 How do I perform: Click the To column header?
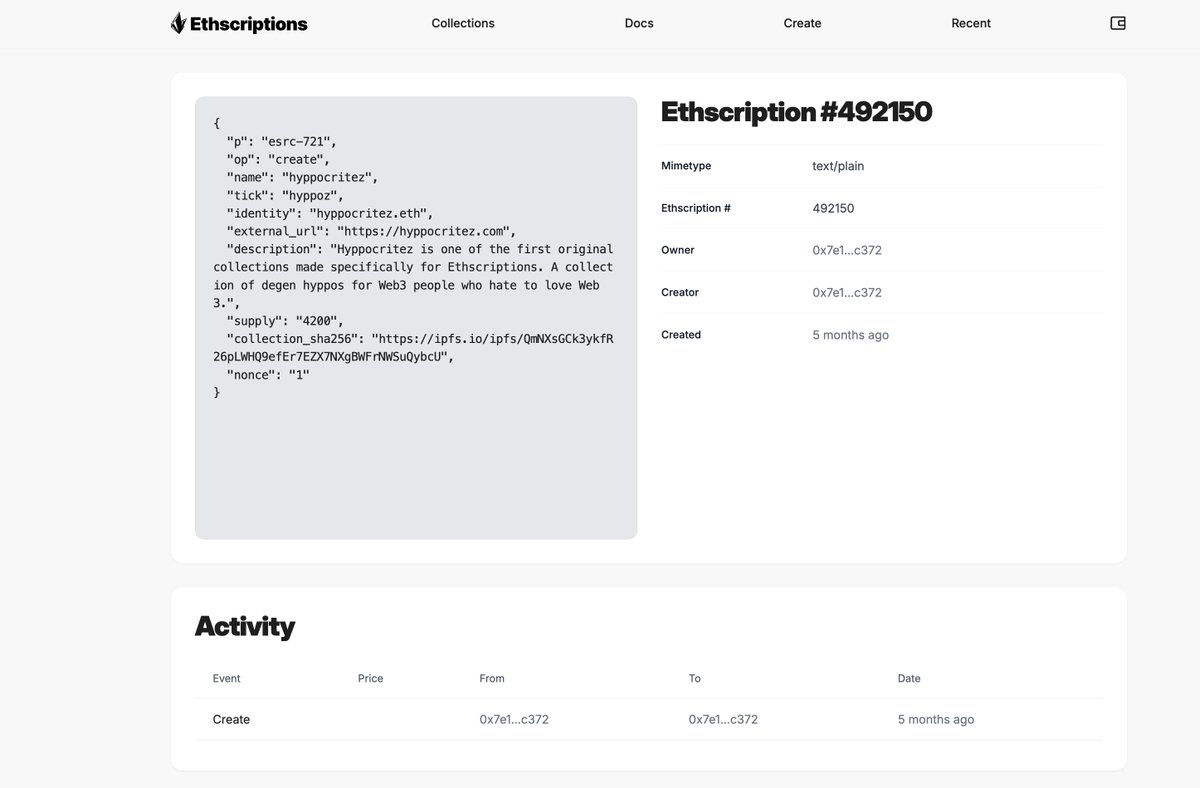(694, 678)
